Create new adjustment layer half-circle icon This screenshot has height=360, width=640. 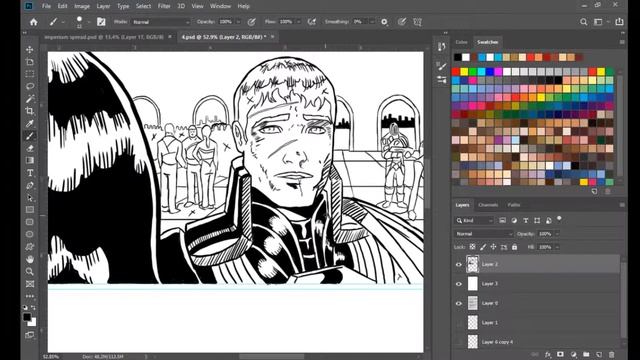(573, 355)
